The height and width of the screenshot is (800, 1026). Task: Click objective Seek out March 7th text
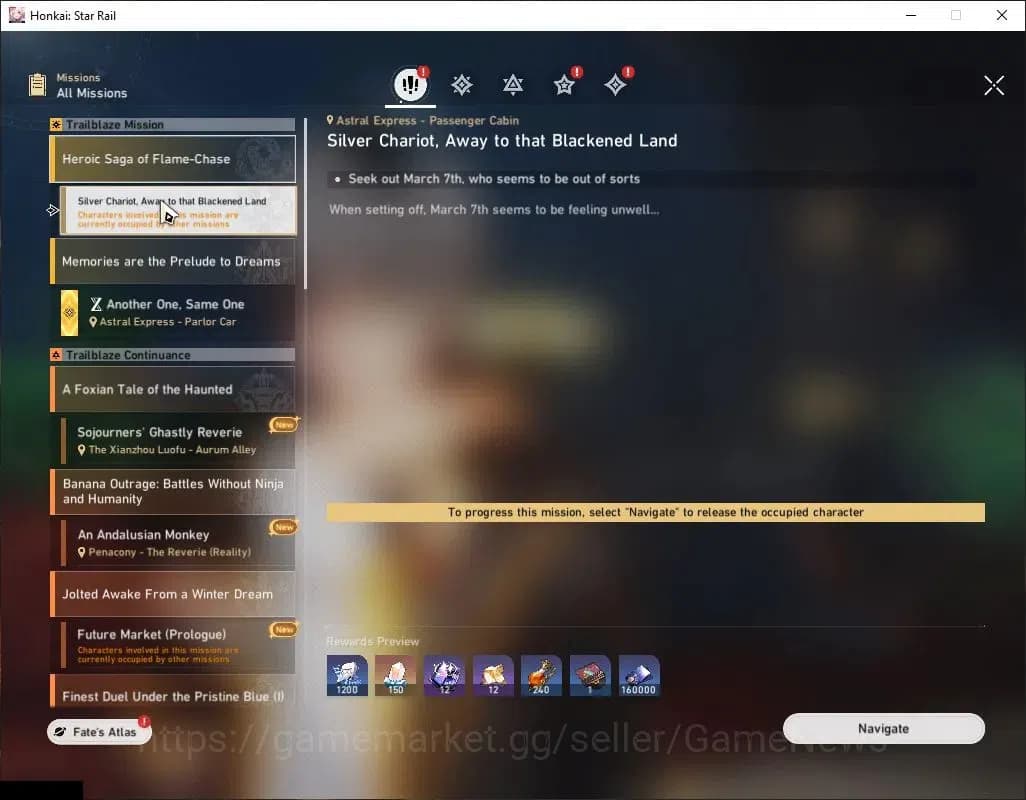[x=494, y=179]
